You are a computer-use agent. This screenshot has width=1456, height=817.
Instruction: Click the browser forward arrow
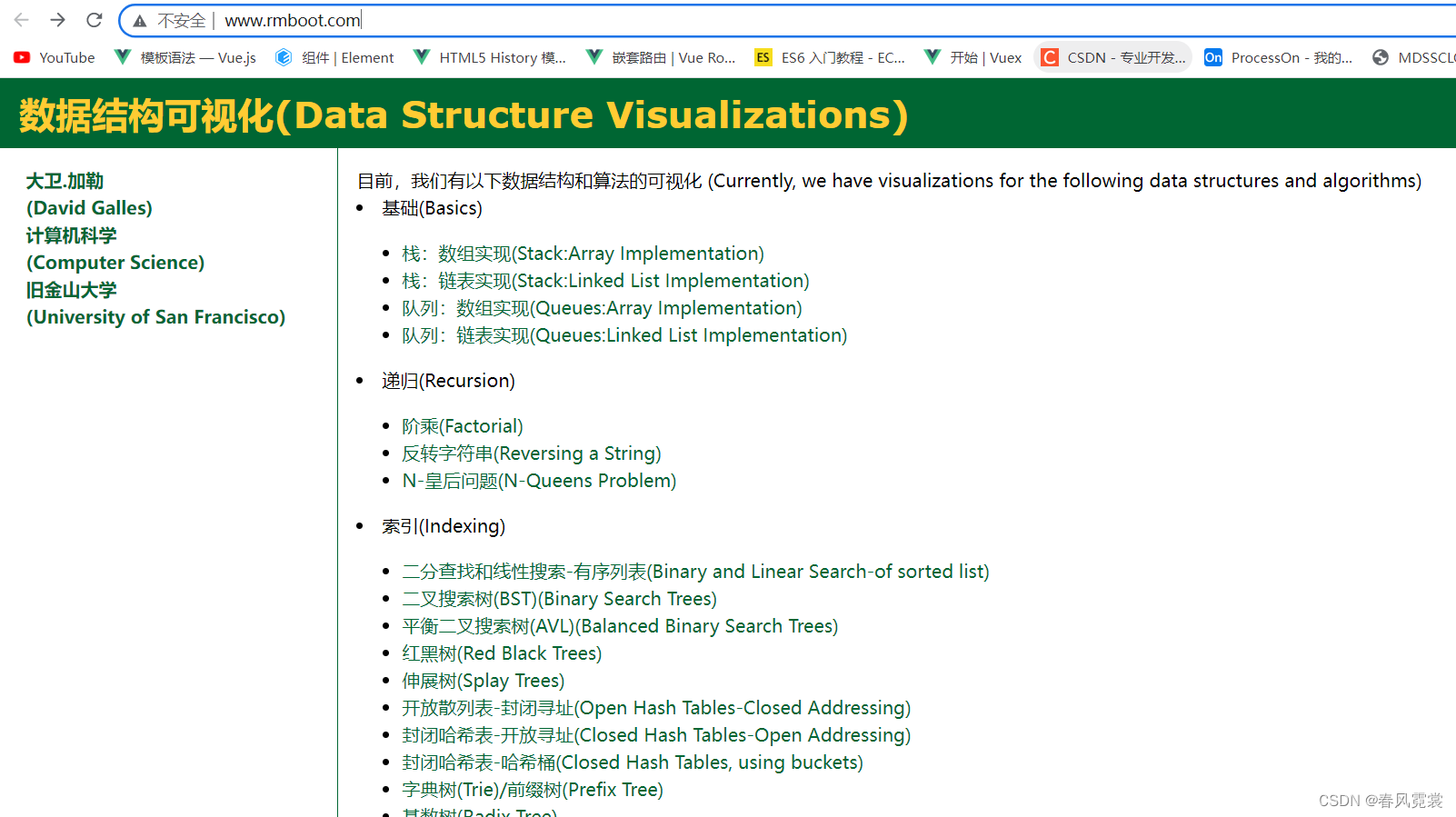[58, 20]
